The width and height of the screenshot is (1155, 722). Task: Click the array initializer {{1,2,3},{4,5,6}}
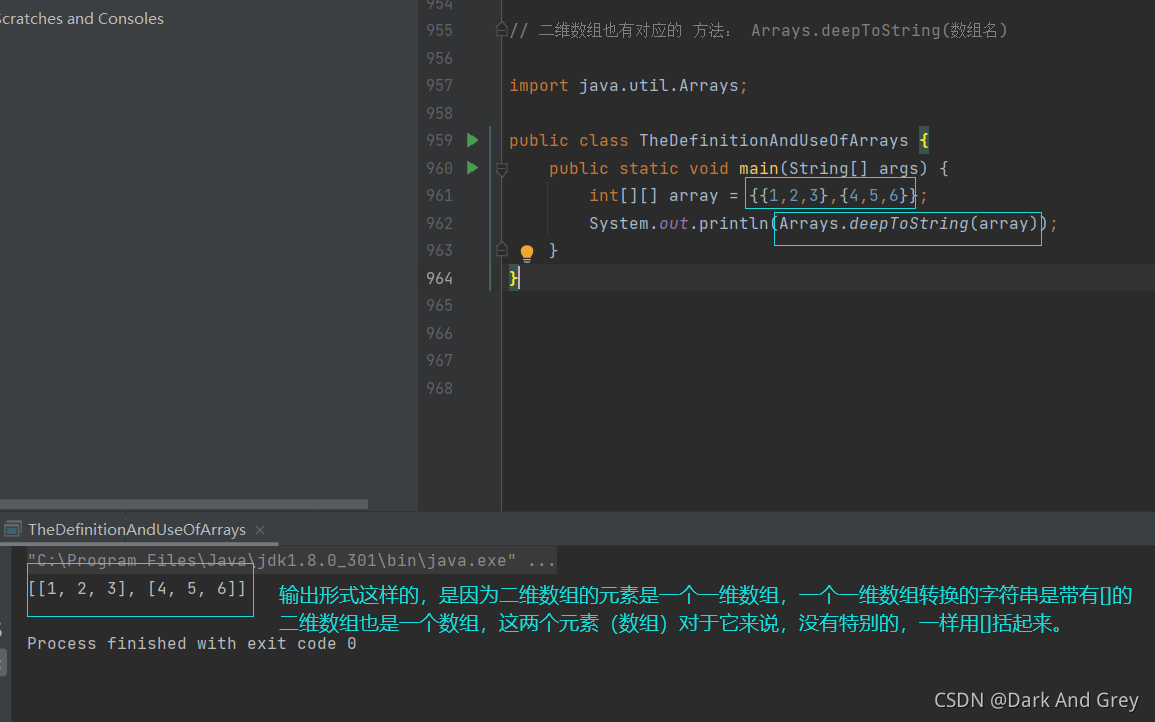[833, 196]
